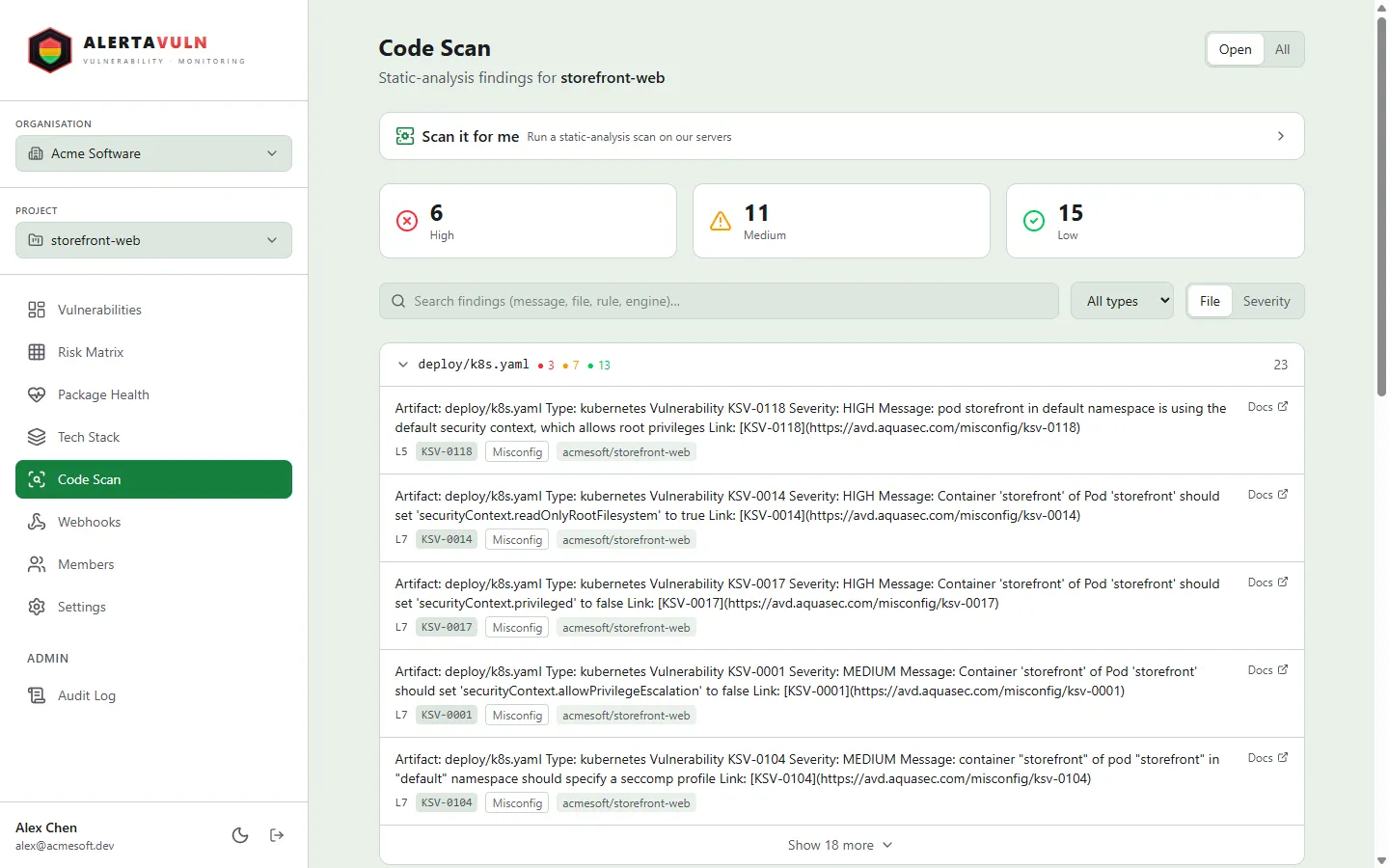Click the 23 findings count

(1280, 365)
